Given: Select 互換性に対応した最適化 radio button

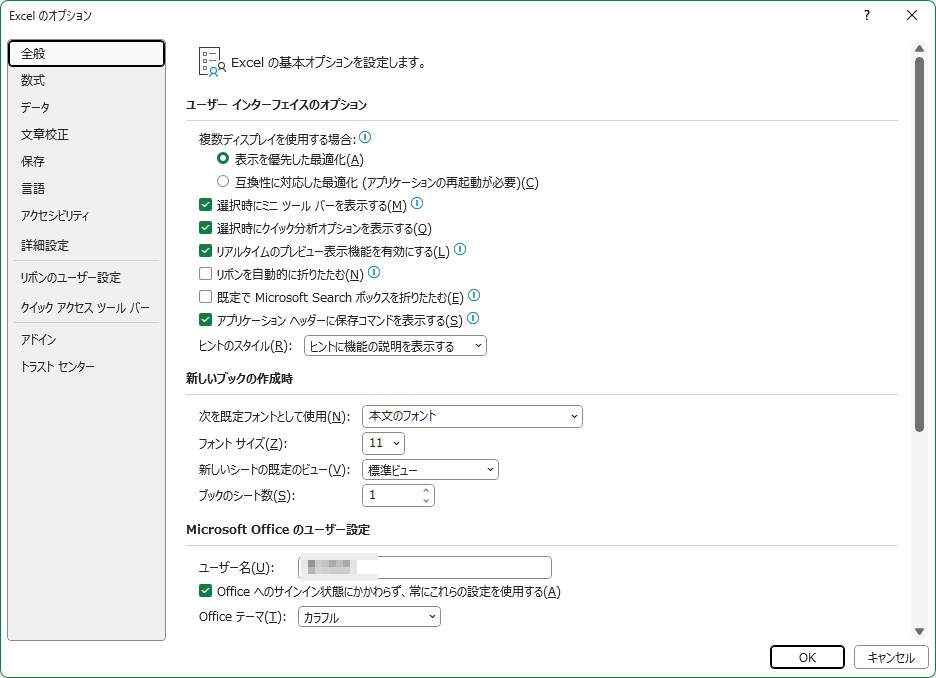Looking at the screenshot, I should (x=223, y=182).
